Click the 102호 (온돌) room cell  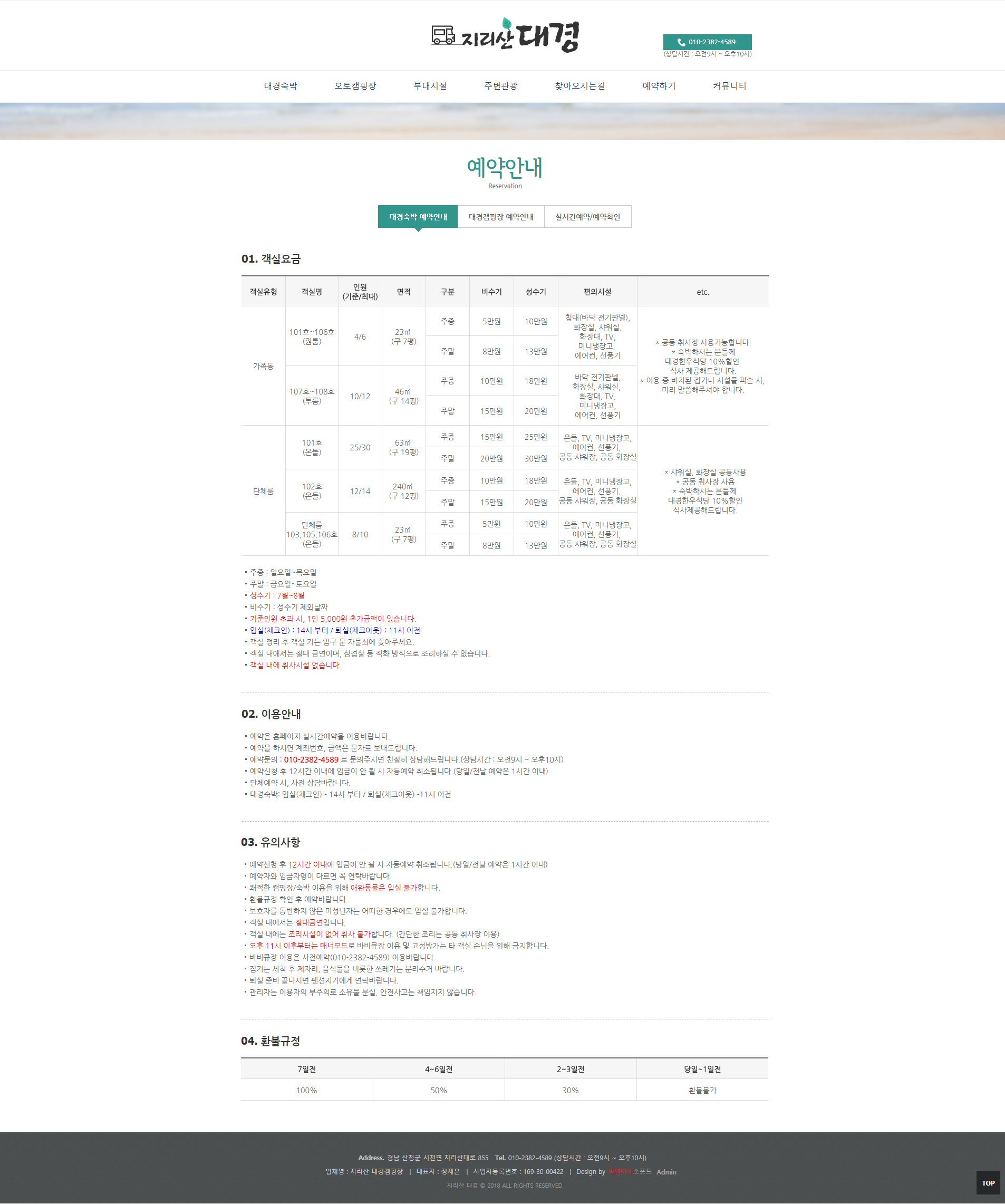pyautogui.click(x=312, y=492)
